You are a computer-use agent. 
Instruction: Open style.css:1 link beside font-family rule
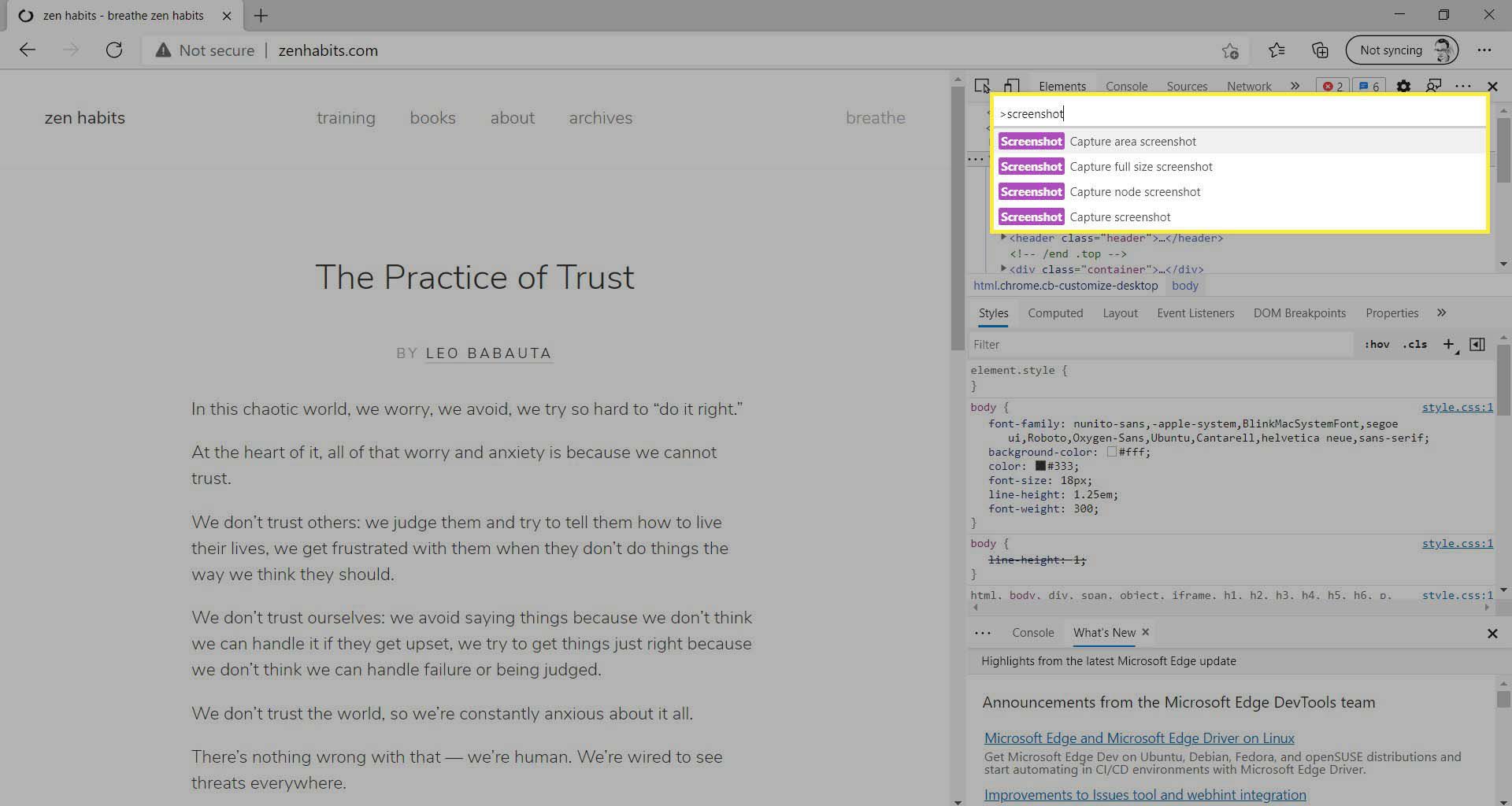[x=1457, y=408]
